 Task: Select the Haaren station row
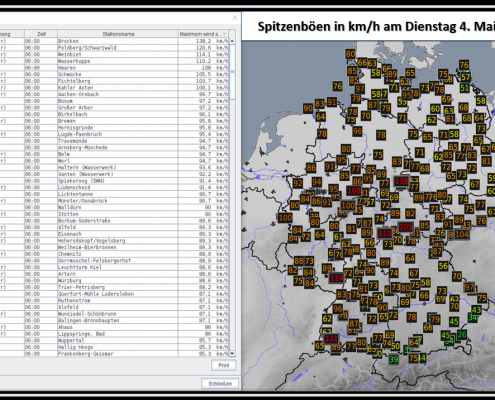(114, 68)
